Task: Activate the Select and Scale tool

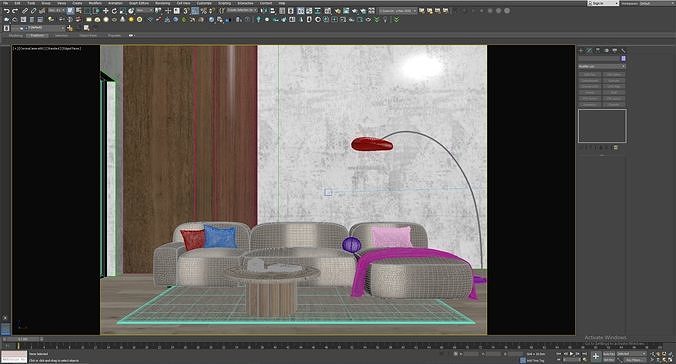Action: click(123, 11)
